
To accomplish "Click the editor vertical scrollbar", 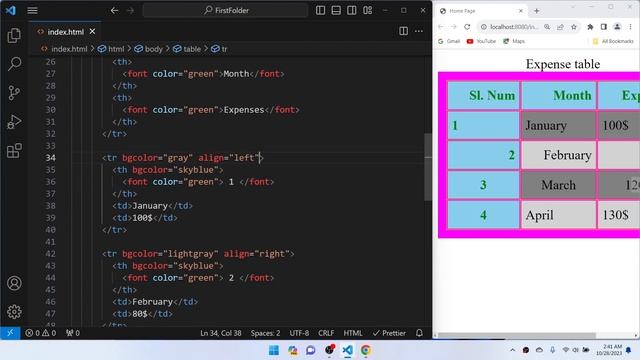I will [x=428, y=167].
